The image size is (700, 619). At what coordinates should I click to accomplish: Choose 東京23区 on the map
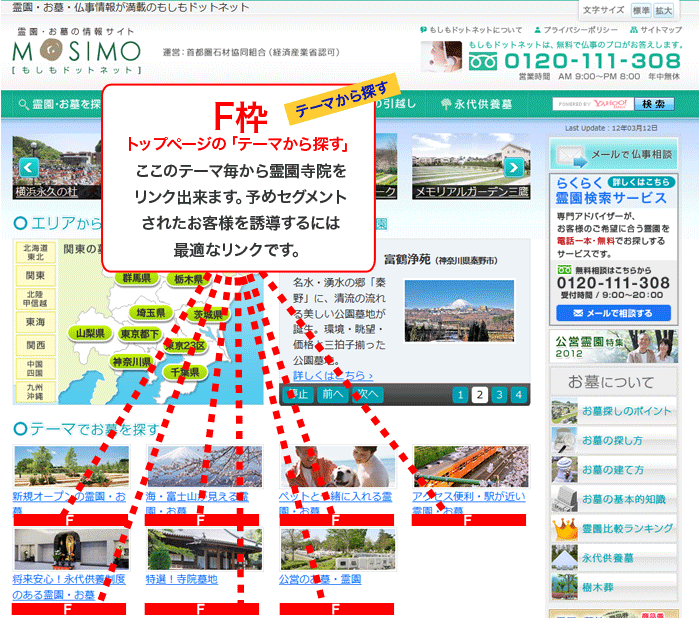186,345
